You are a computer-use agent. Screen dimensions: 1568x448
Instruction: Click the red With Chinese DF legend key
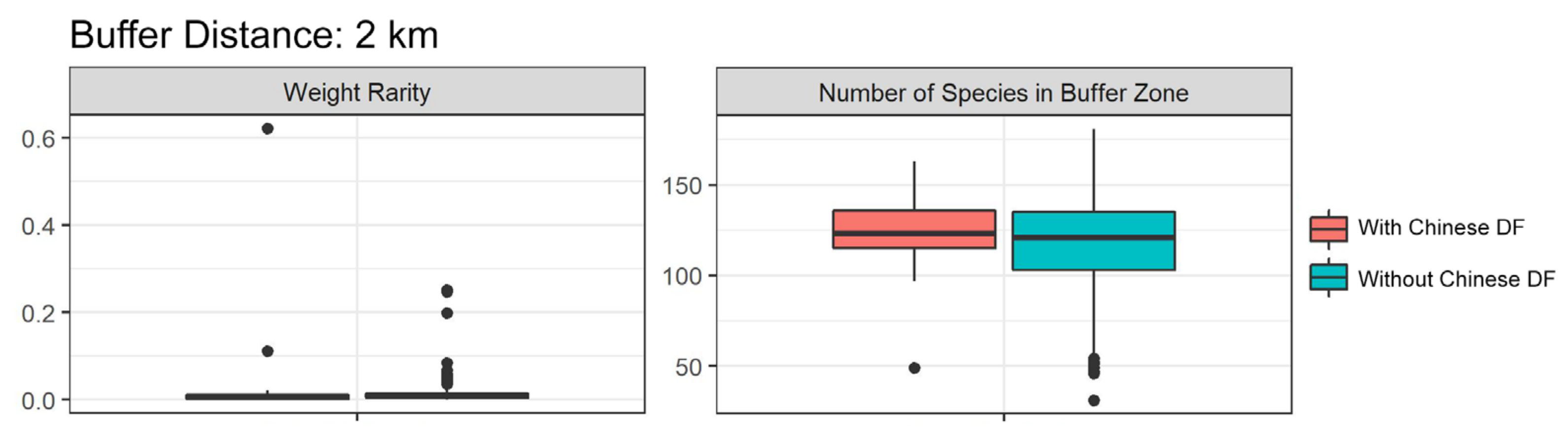(x=1328, y=229)
